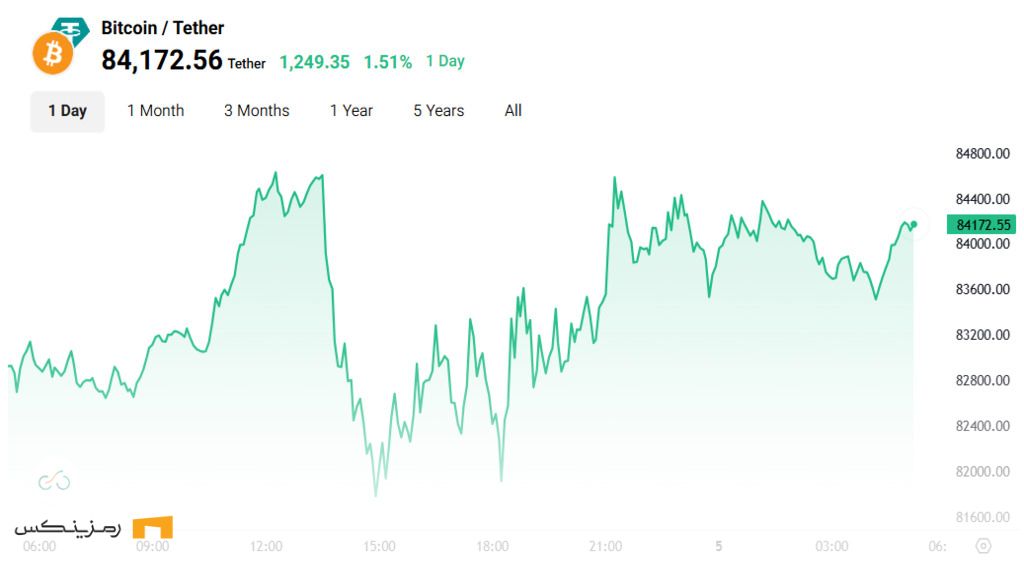1024x576 pixels.
Task: Click the green 1.51% change value
Action: [387, 62]
